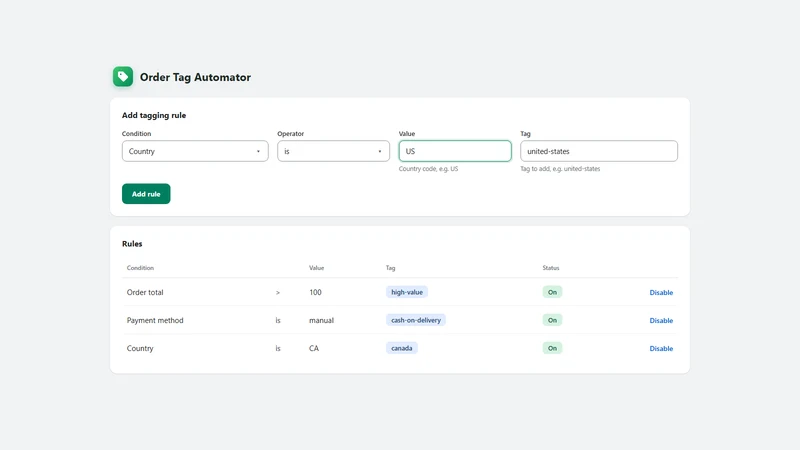Click the On status of Order total rule
The width and height of the screenshot is (800, 450).
pos(552,292)
